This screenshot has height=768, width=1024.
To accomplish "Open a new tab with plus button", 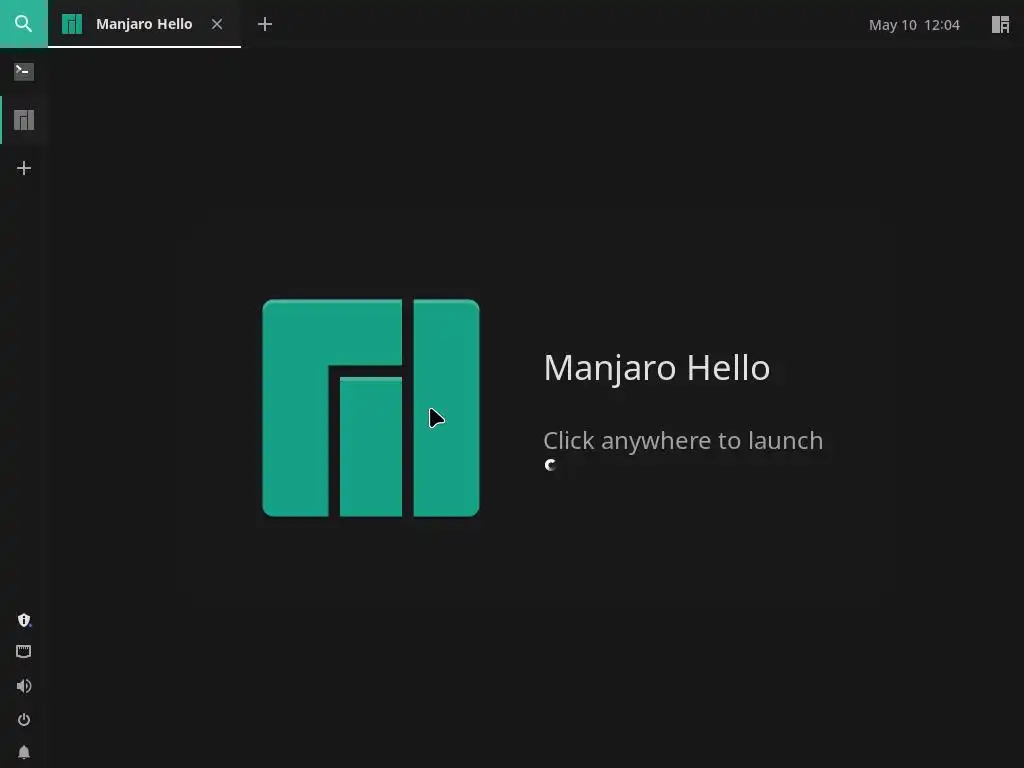I will (x=264, y=24).
